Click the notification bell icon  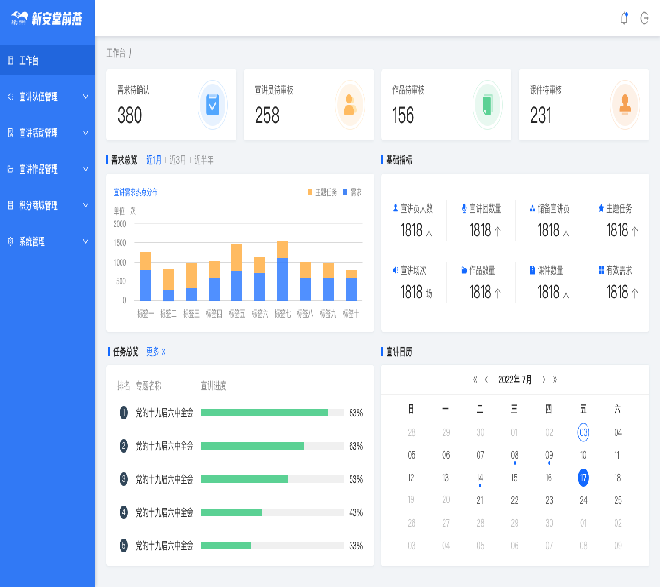(x=625, y=18)
